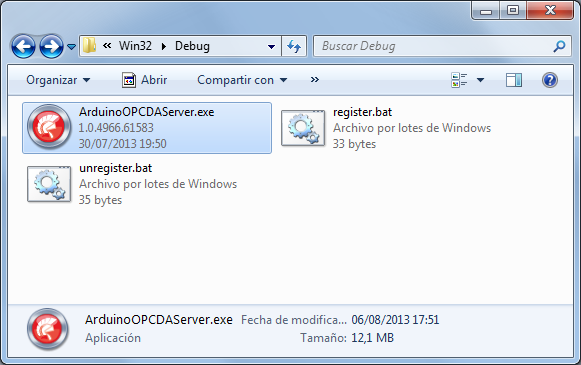Viewport: 581px width, 365px height.
Task: Go forward with the blue Forward arrow
Action: point(51,46)
